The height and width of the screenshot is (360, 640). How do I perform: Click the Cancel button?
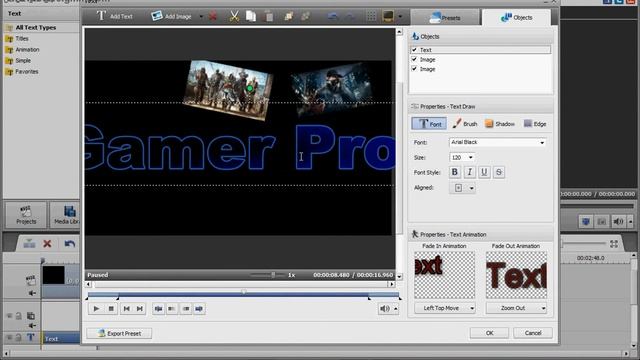(533, 333)
